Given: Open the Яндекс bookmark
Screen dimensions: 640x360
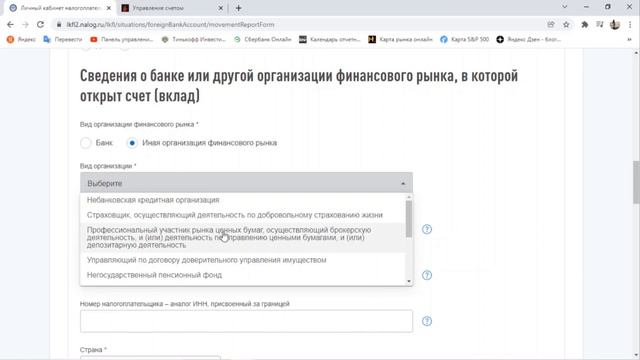Looking at the screenshot, I should click(x=21, y=40).
